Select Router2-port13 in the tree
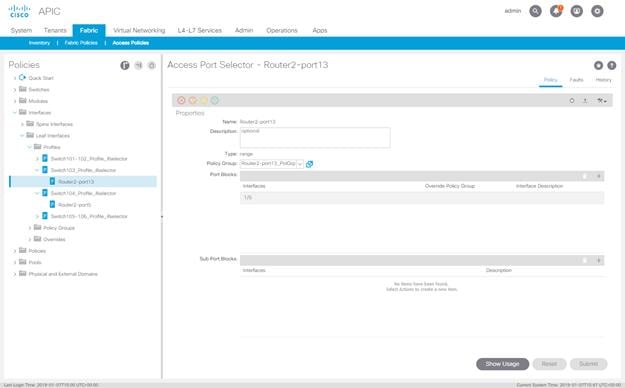 click(x=76, y=182)
